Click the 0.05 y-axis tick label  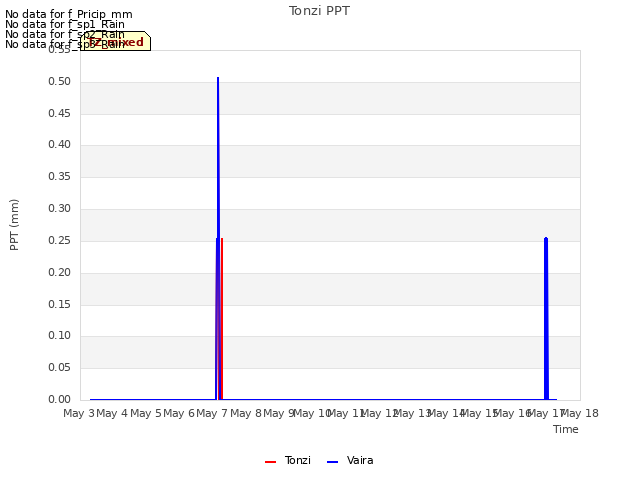click(x=60, y=368)
